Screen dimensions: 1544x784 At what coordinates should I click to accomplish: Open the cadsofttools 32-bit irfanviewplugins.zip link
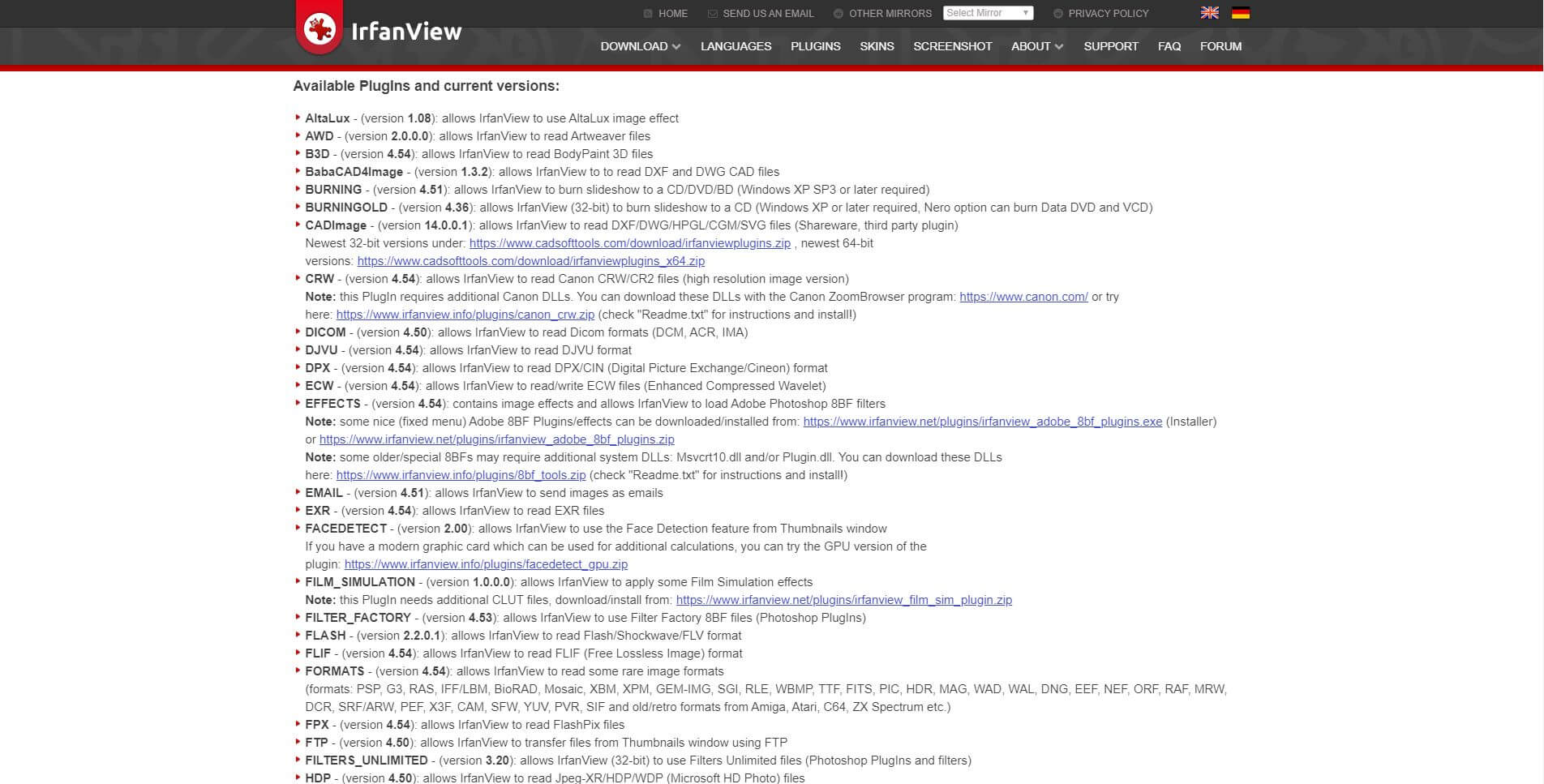tap(629, 243)
